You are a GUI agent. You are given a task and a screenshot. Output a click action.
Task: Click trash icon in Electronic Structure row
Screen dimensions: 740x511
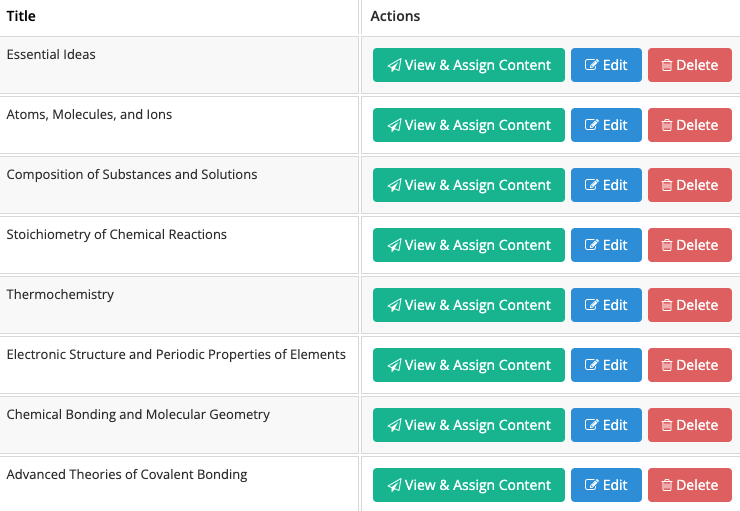666,365
